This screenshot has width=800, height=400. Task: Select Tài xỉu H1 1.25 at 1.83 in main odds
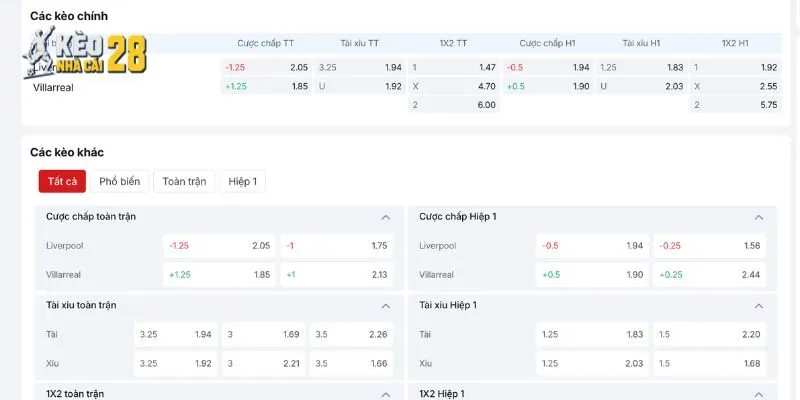tap(642, 67)
